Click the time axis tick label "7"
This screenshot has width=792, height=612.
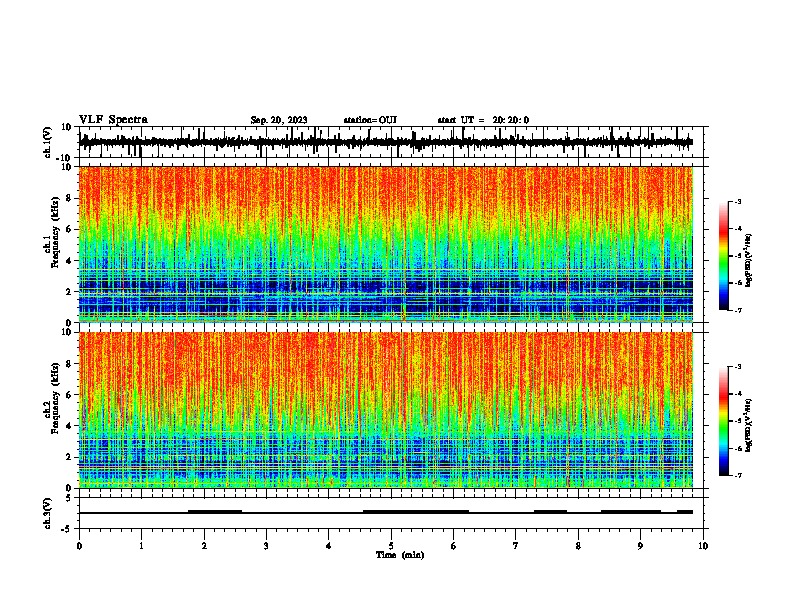tap(516, 546)
